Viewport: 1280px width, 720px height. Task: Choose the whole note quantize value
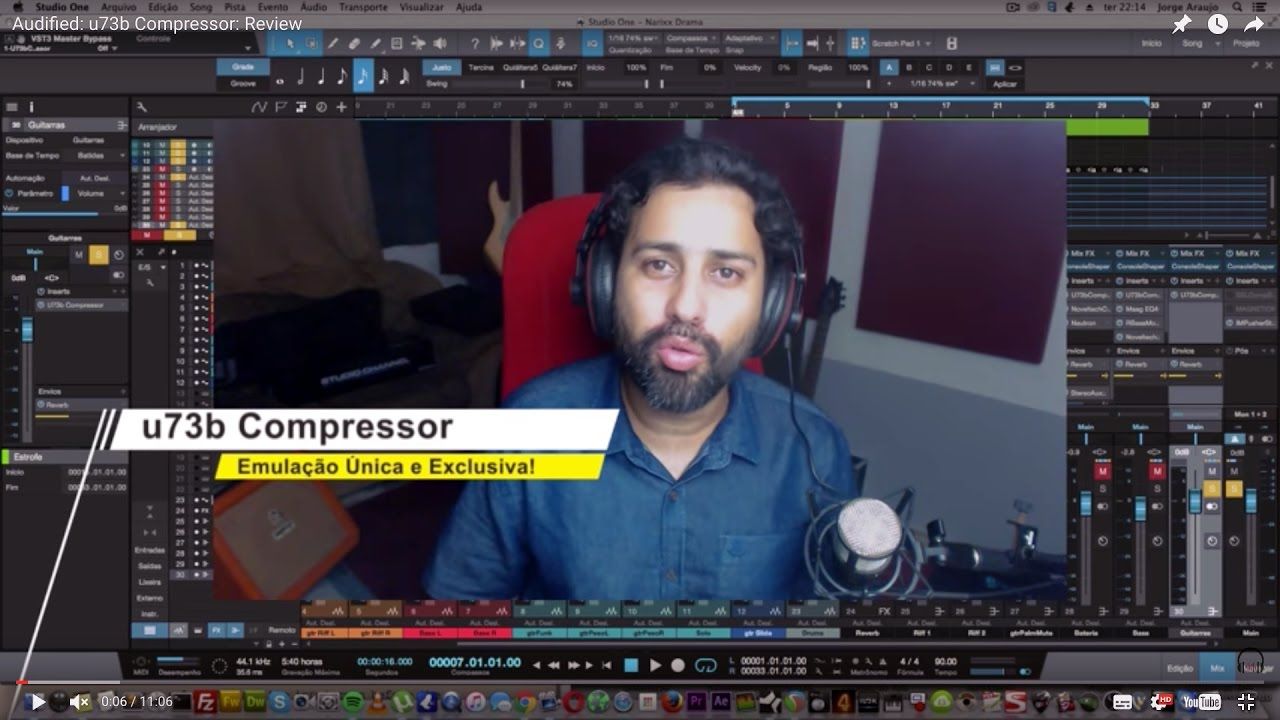click(280, 82)
